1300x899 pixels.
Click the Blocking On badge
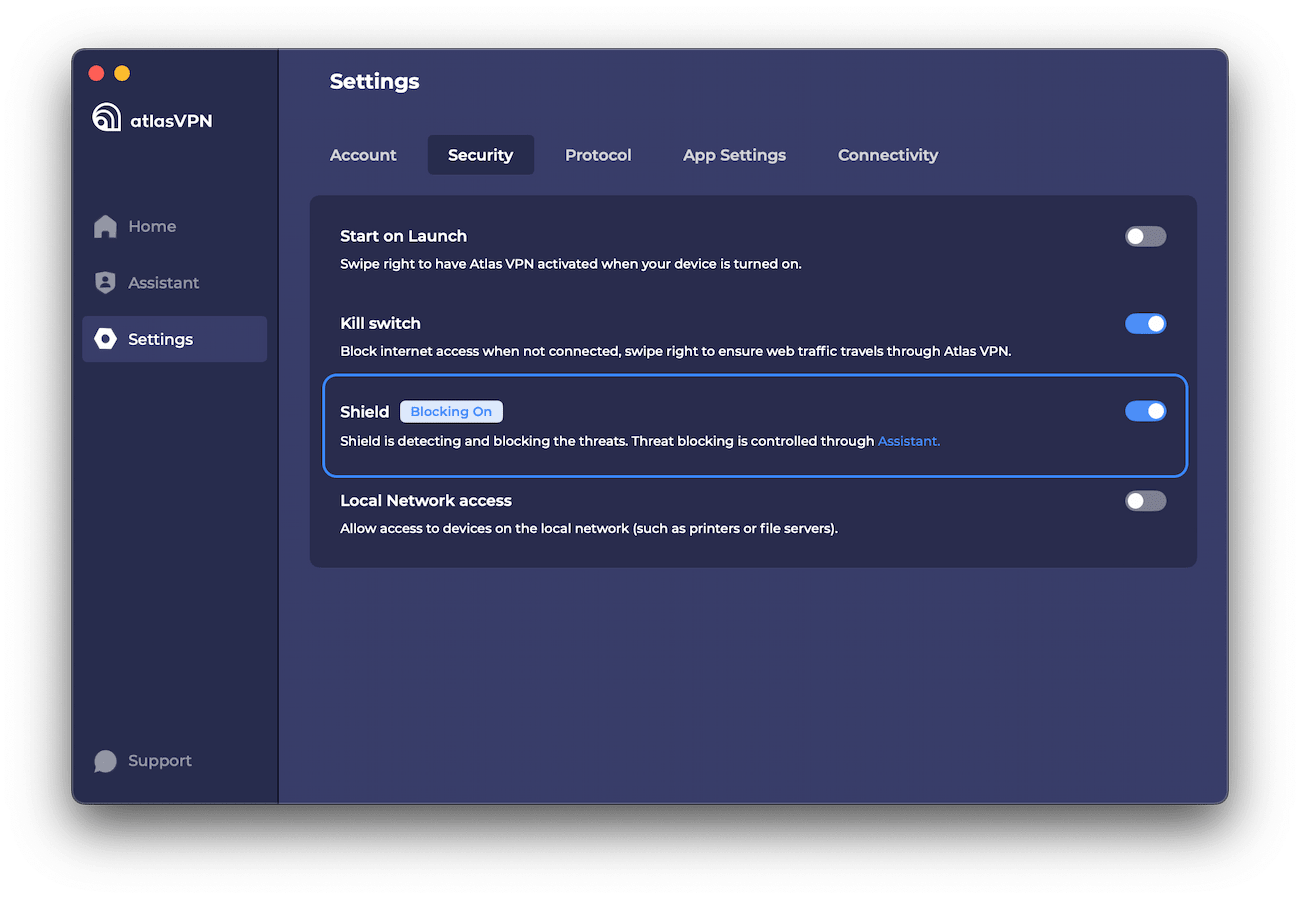pos(451,411)
